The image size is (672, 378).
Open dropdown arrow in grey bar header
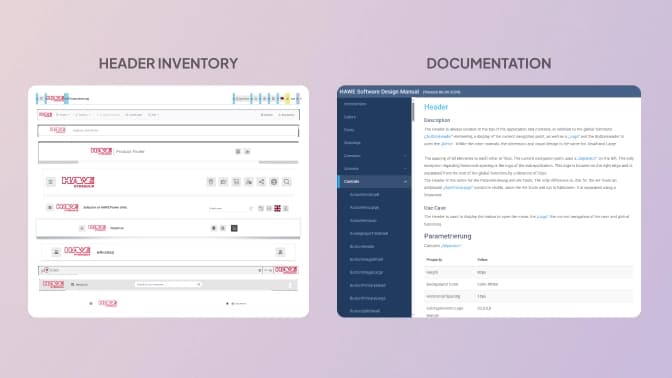(x=259, y=270)
